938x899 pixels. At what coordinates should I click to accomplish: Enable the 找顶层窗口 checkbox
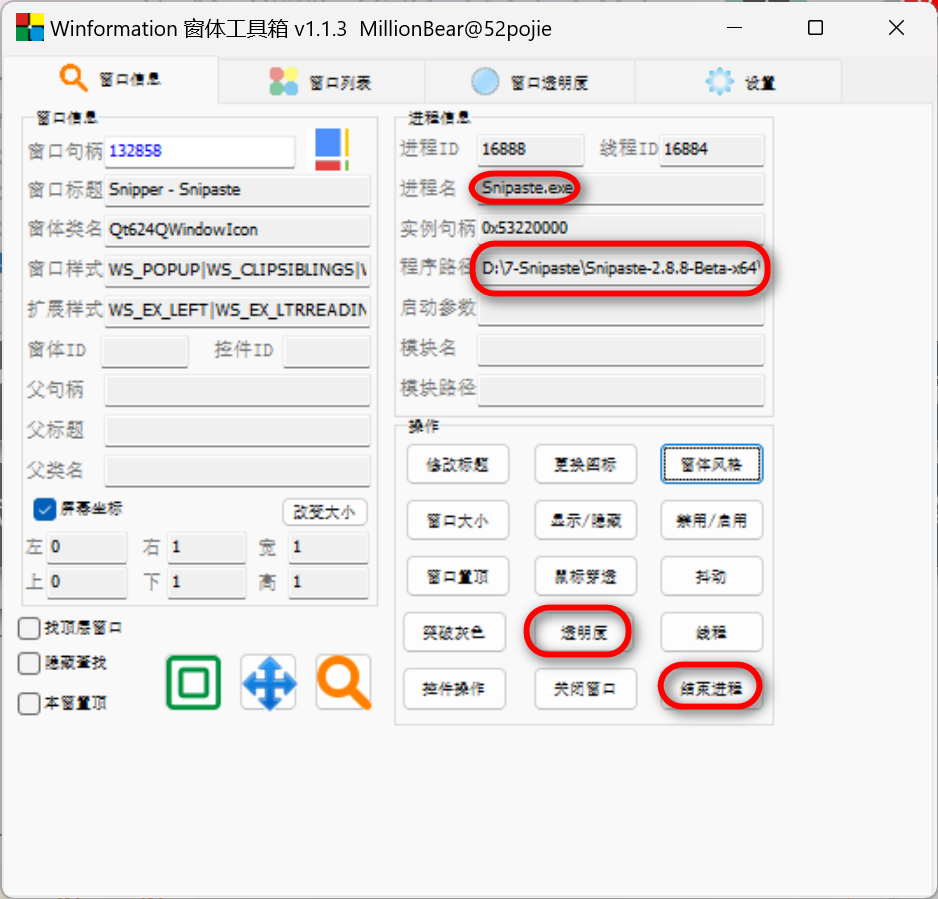click(x=29, y=628)
